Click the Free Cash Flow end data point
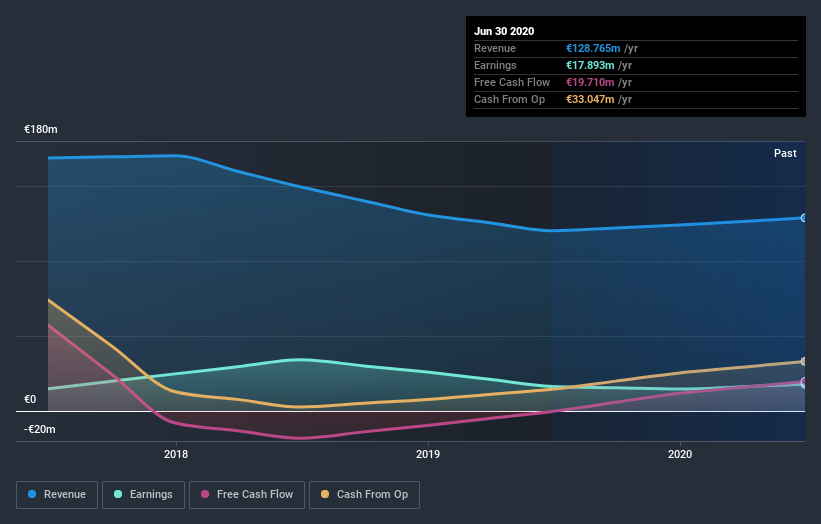 [x=804, y=382]
